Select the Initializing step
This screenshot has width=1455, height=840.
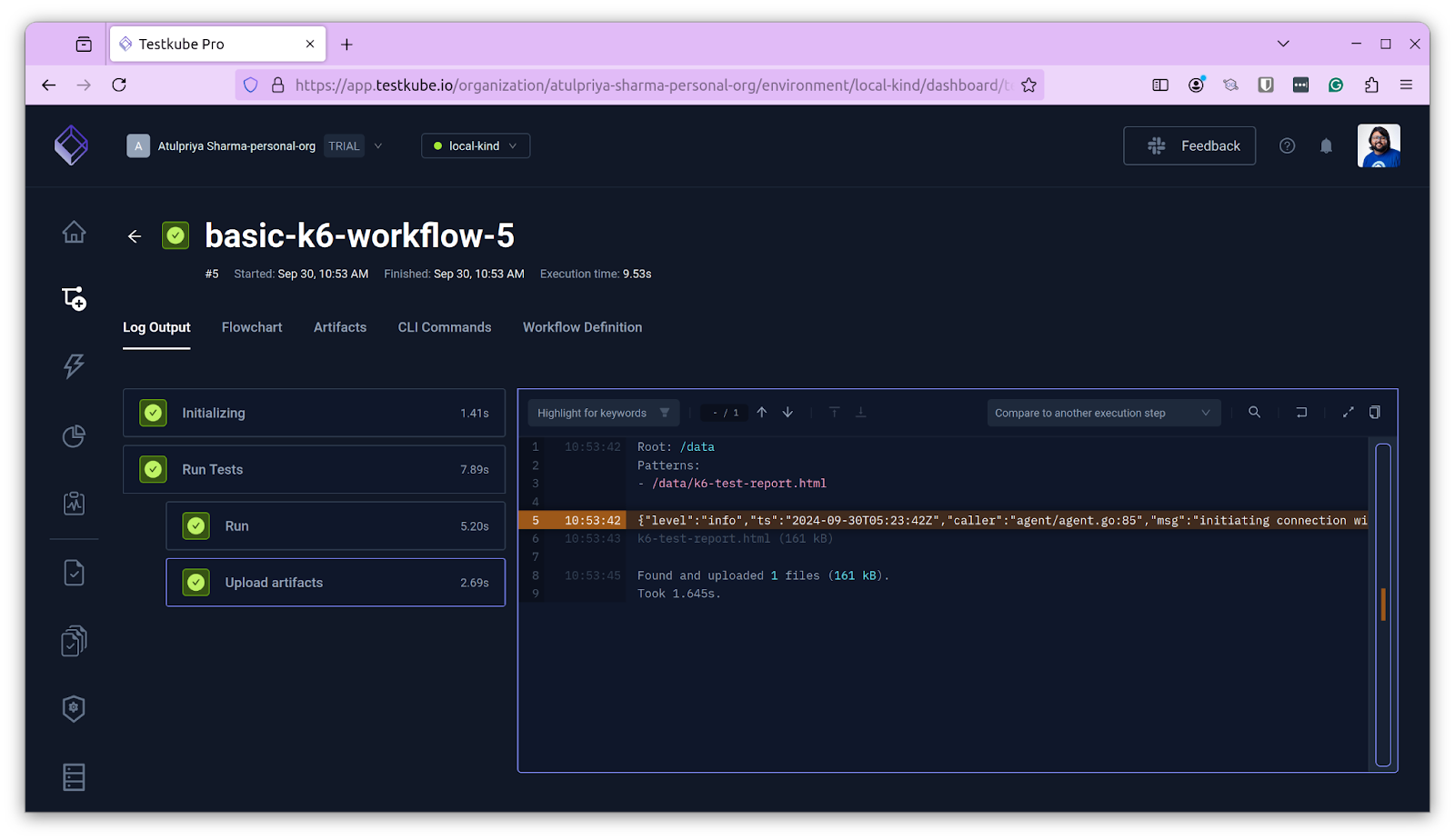tap(314, 413)
